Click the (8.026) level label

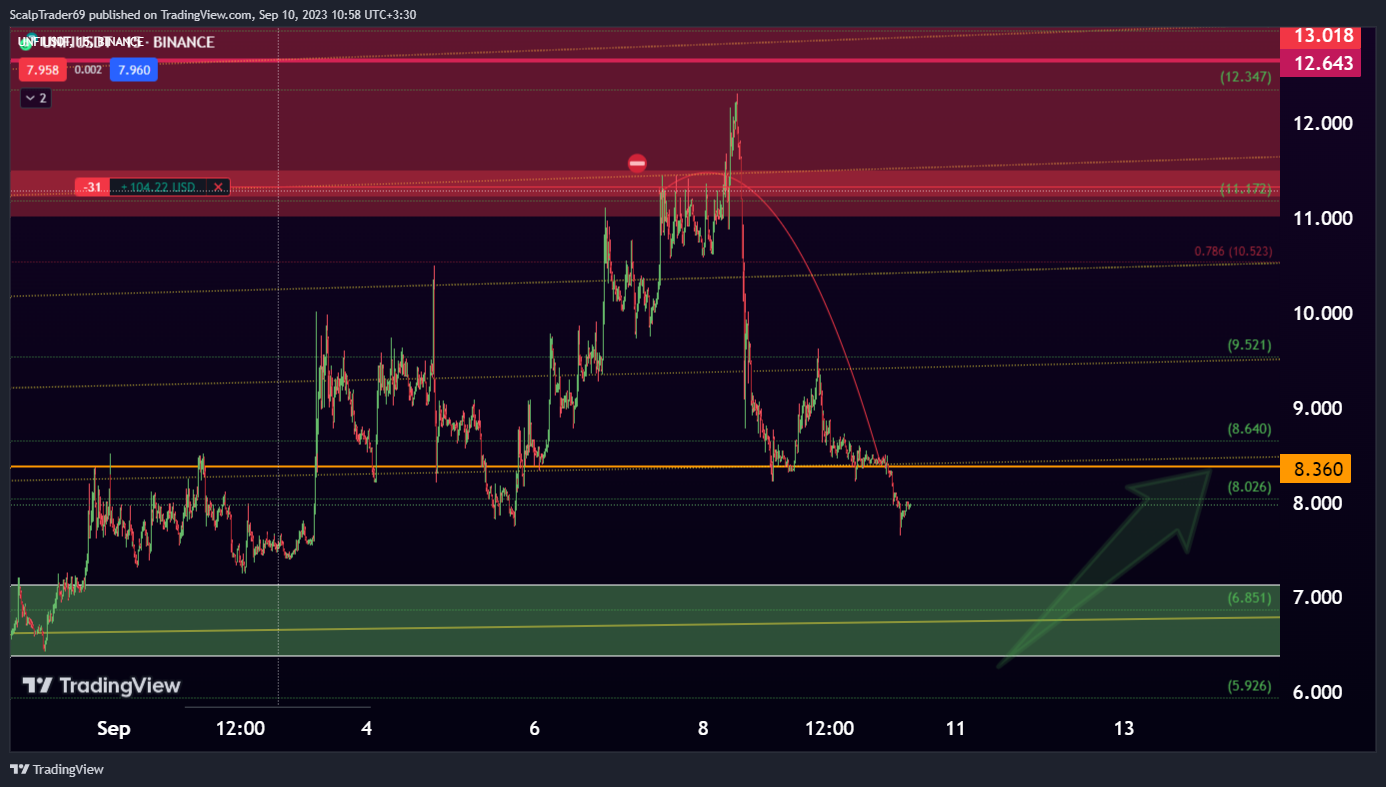(x=1250, y=487)
